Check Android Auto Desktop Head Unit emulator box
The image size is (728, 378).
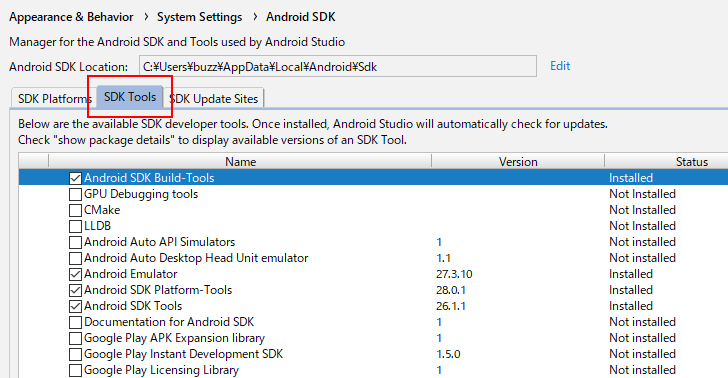[x=75, y=258]
